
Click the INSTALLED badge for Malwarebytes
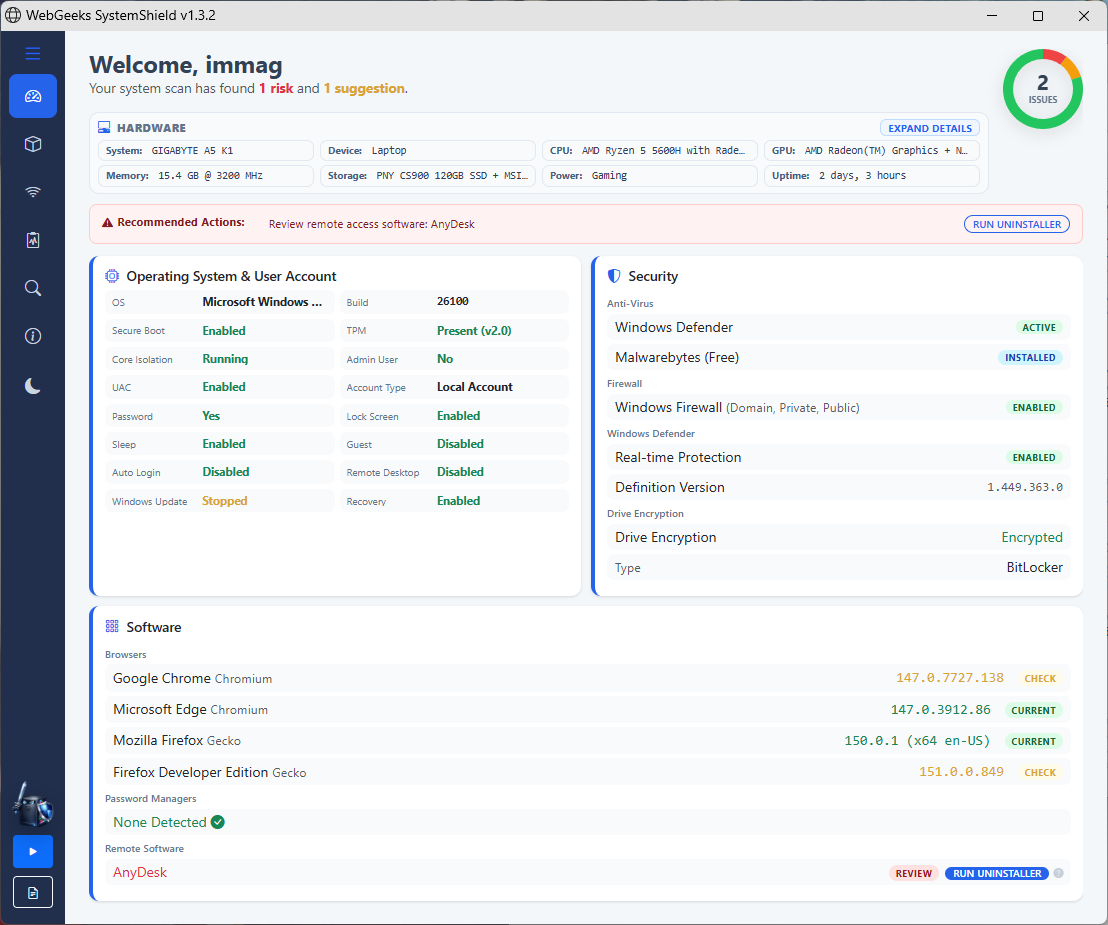[1030, 358]
